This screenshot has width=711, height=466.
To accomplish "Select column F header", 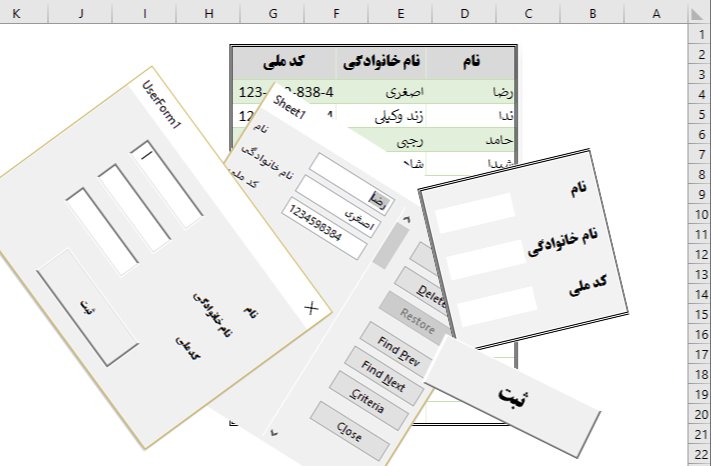I will tap(336, 14).
